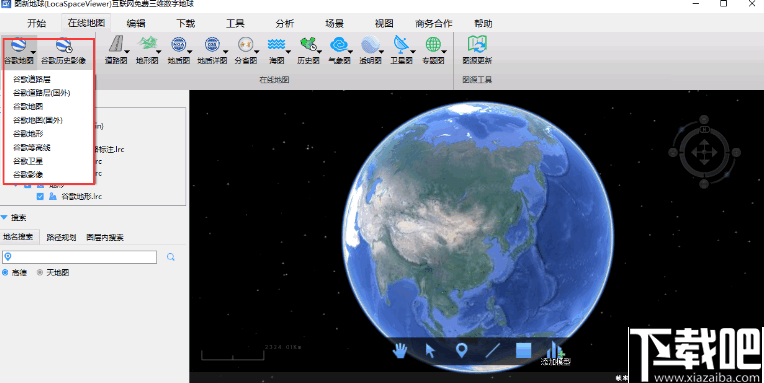Select the 海图 nautical chart icon
764x383 pixels.
[276, 44]
